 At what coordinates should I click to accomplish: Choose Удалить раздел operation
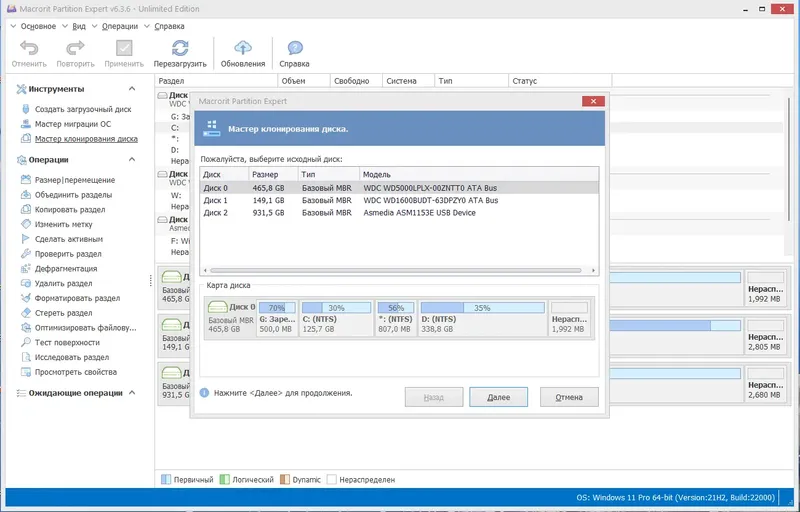click(63, 284)
